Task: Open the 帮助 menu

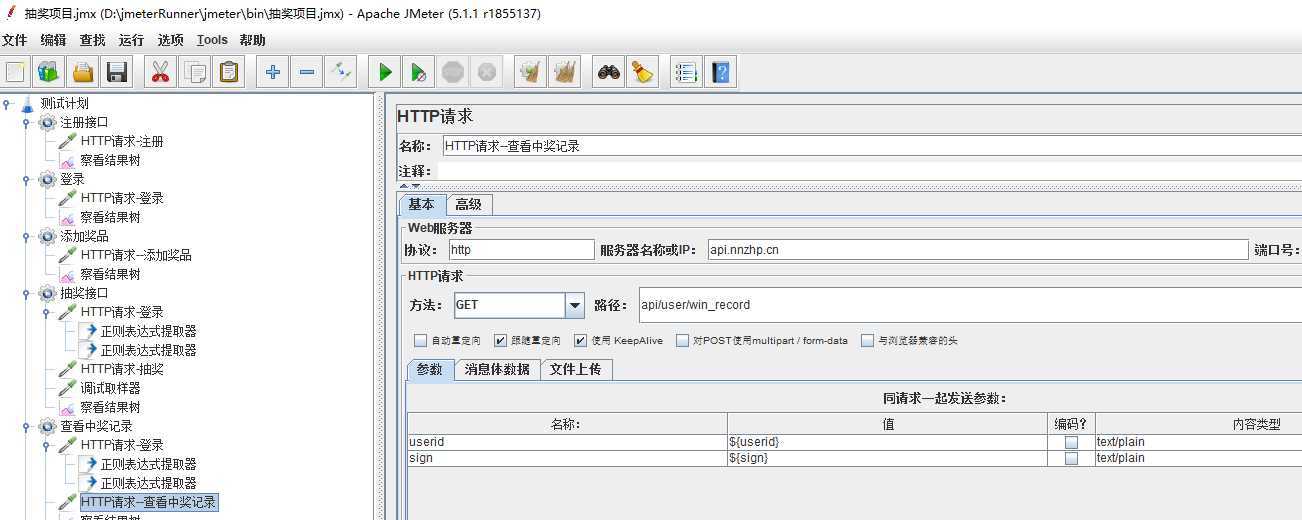Action: [253, 40]
